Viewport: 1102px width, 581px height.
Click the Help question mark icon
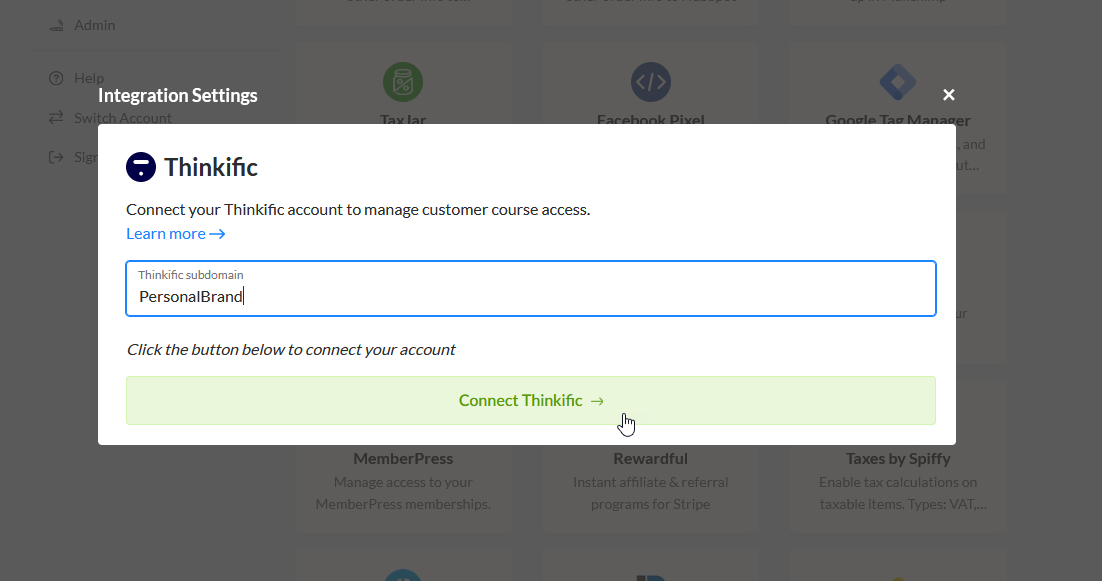coord(56,78)
